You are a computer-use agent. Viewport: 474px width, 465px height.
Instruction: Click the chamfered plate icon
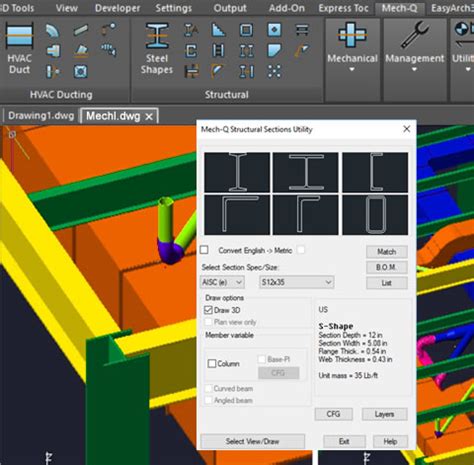pyautogui.click(x=274, y=51)
